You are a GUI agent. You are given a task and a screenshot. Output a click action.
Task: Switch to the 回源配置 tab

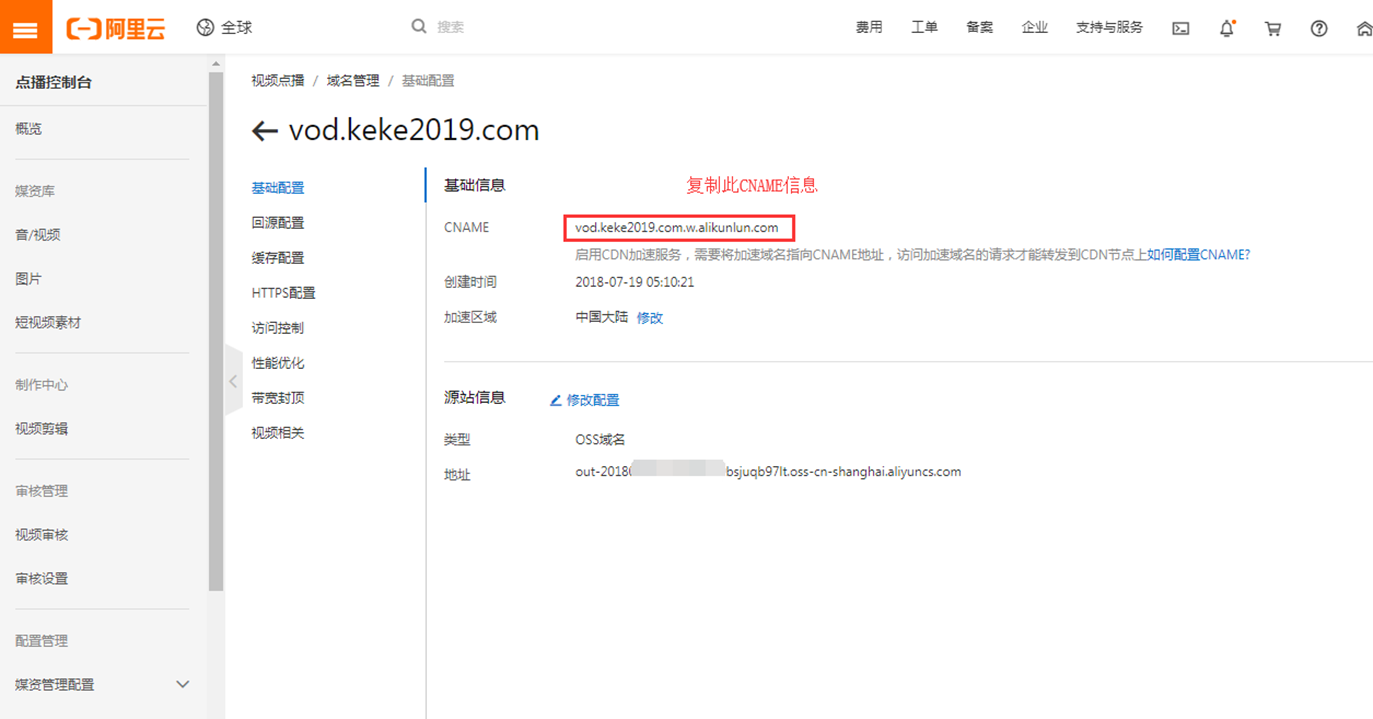click(278, 223)
